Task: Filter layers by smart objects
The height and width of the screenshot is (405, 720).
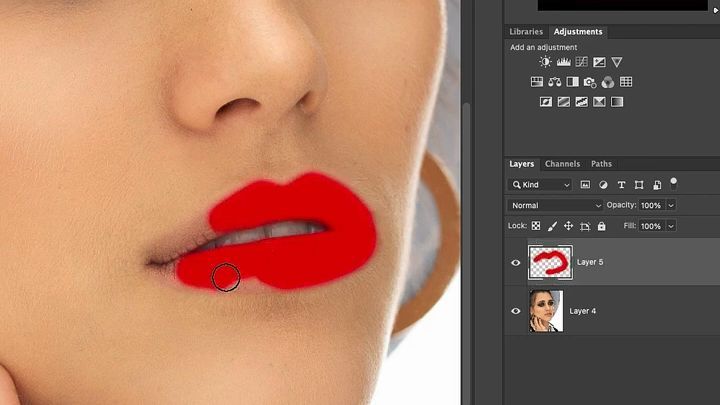Action: pos(657,185)
